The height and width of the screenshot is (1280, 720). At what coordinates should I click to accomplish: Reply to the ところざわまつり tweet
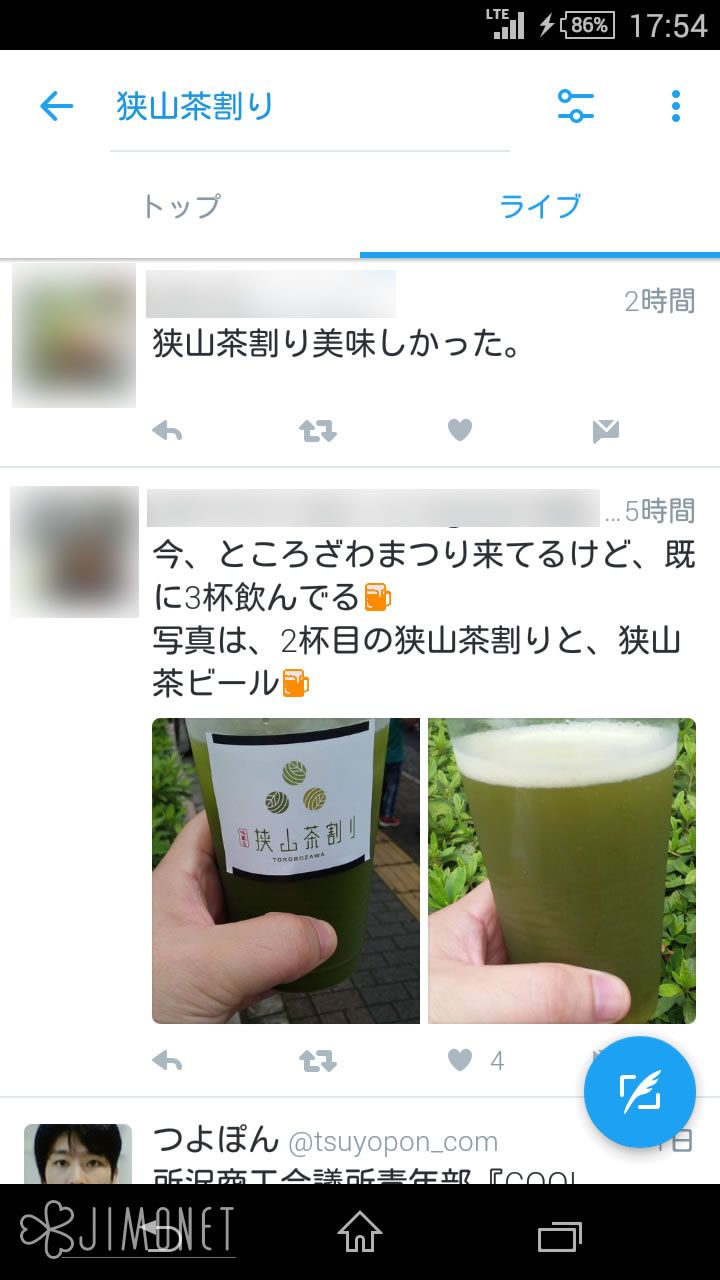click(x=167, y=1061)
